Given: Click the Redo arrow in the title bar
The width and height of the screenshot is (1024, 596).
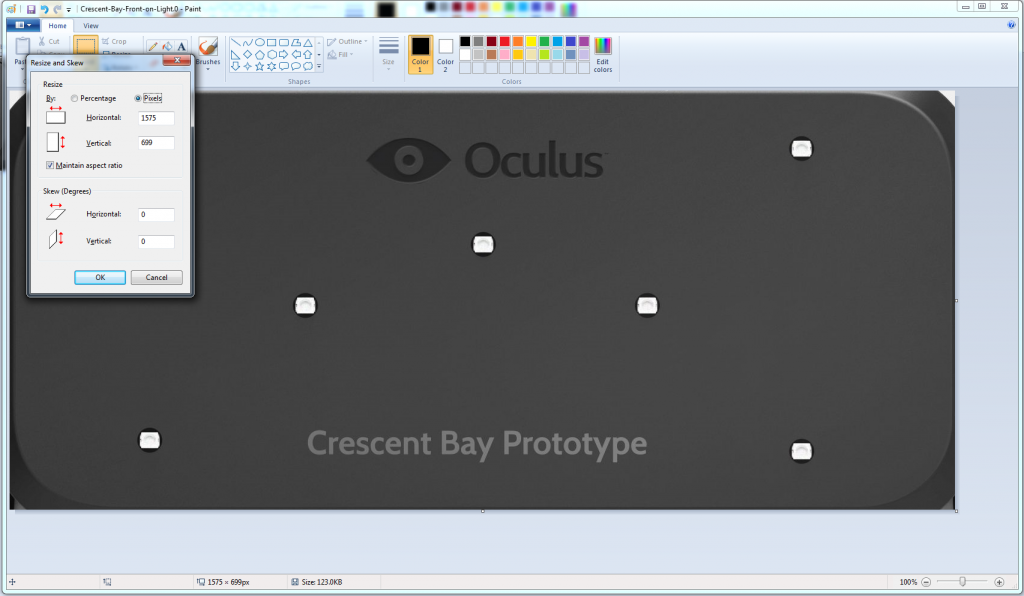Looking at the screenshot, I should pos(57,9).
